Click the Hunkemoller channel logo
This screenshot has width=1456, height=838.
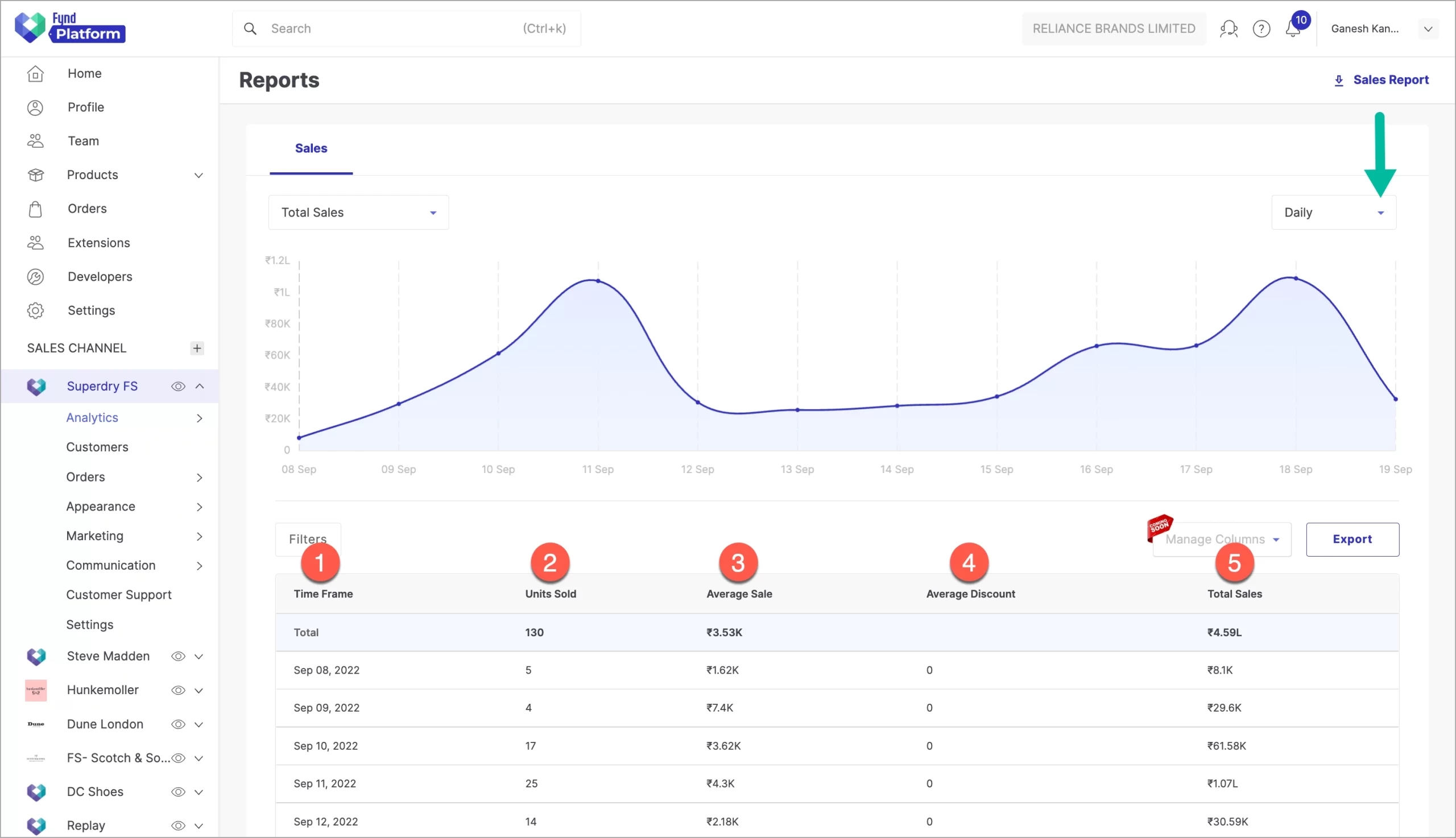pyautogui.click(x=36, y=690)
